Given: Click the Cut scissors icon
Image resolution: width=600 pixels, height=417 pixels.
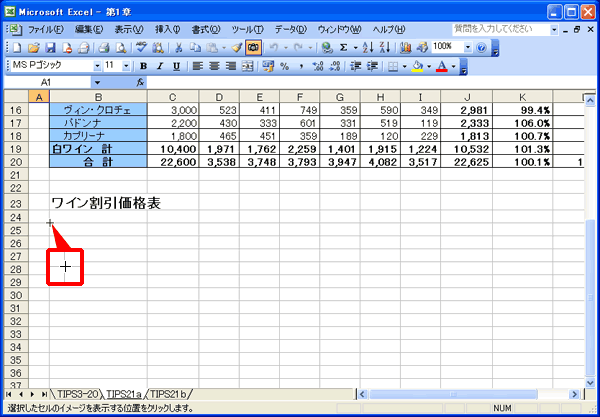Looking at the screenshot, I should (179, 47).
